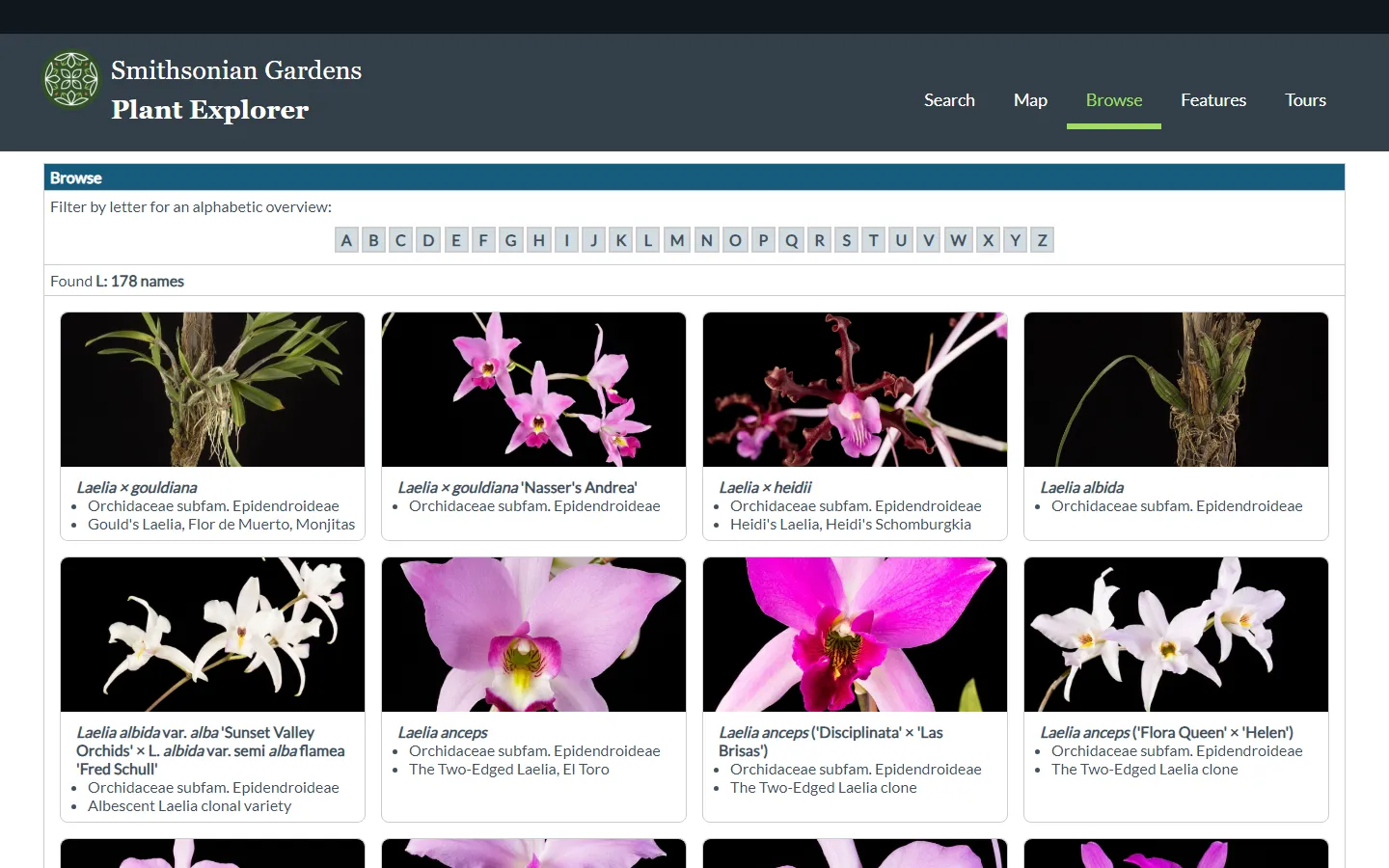Screen dimensions: 1389x868
Task: Filter plant names by letter C
Action: pos(401,240)
